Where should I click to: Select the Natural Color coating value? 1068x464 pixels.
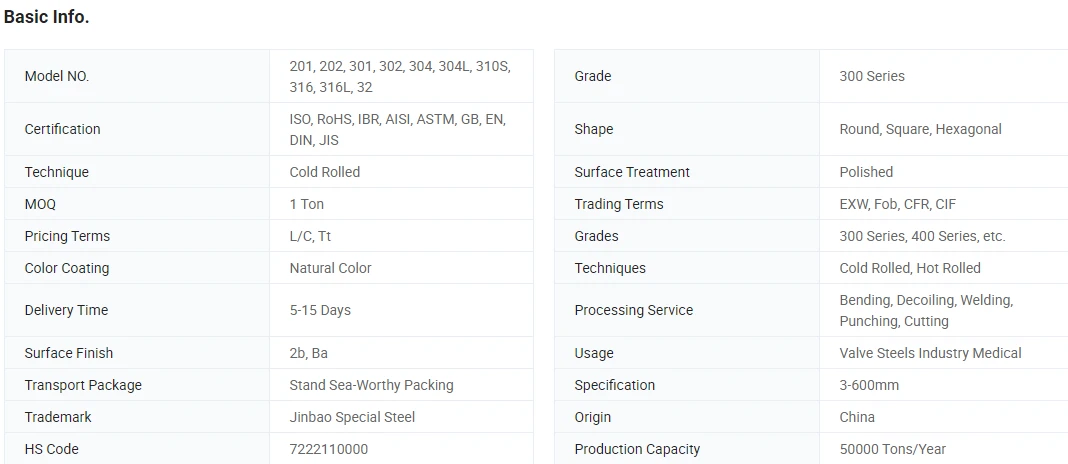330,268
